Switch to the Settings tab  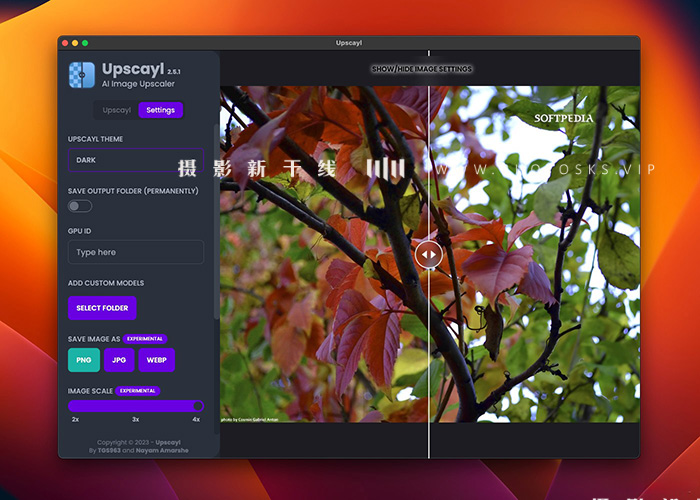[160, 110]
